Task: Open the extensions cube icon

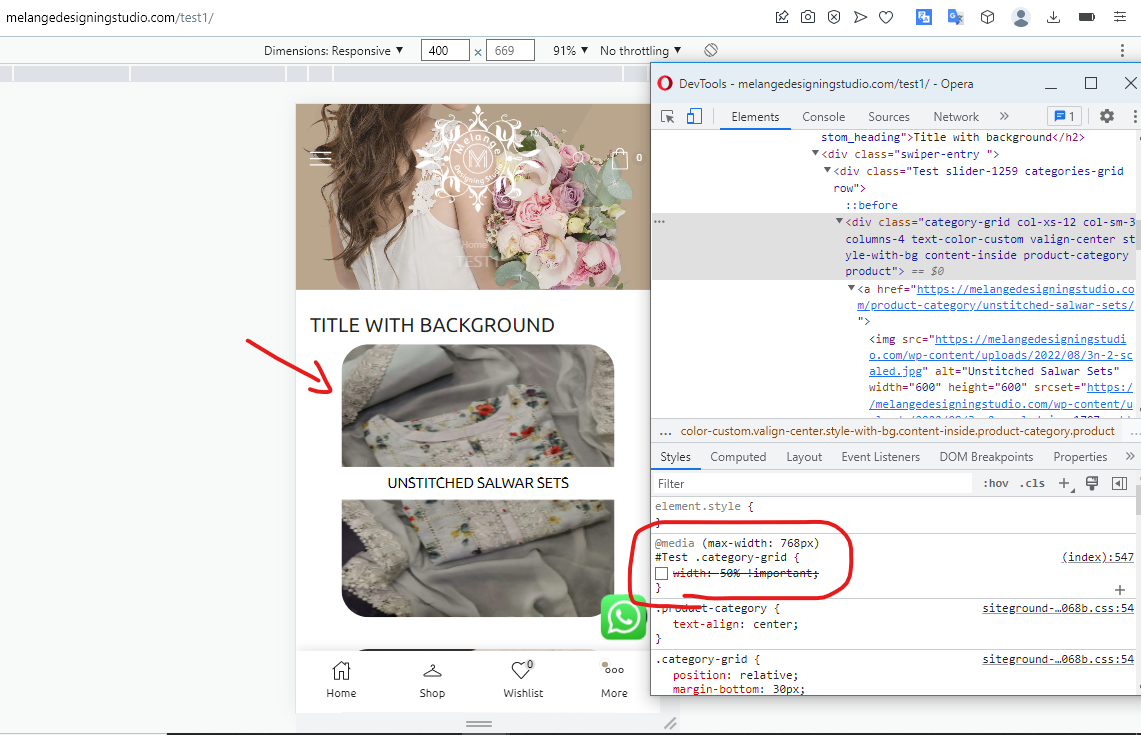Action: tap(987, 17)
